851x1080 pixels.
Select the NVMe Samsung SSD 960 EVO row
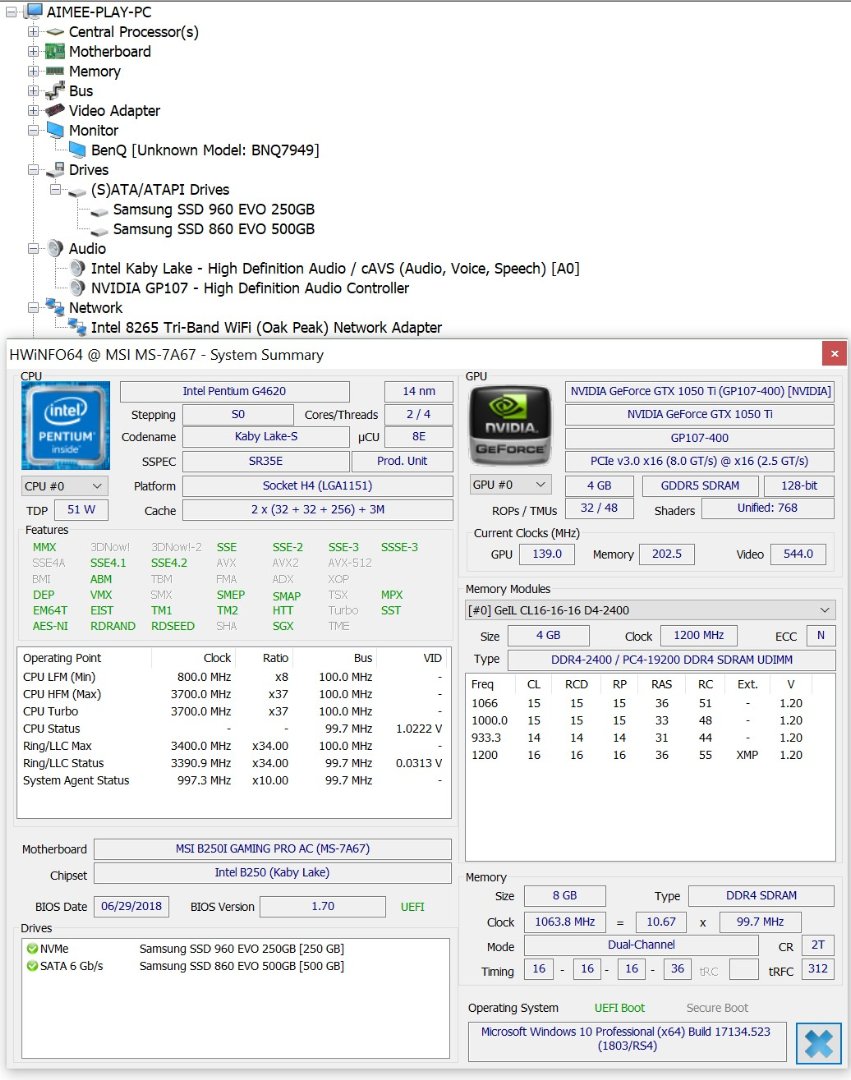[235, 948]
